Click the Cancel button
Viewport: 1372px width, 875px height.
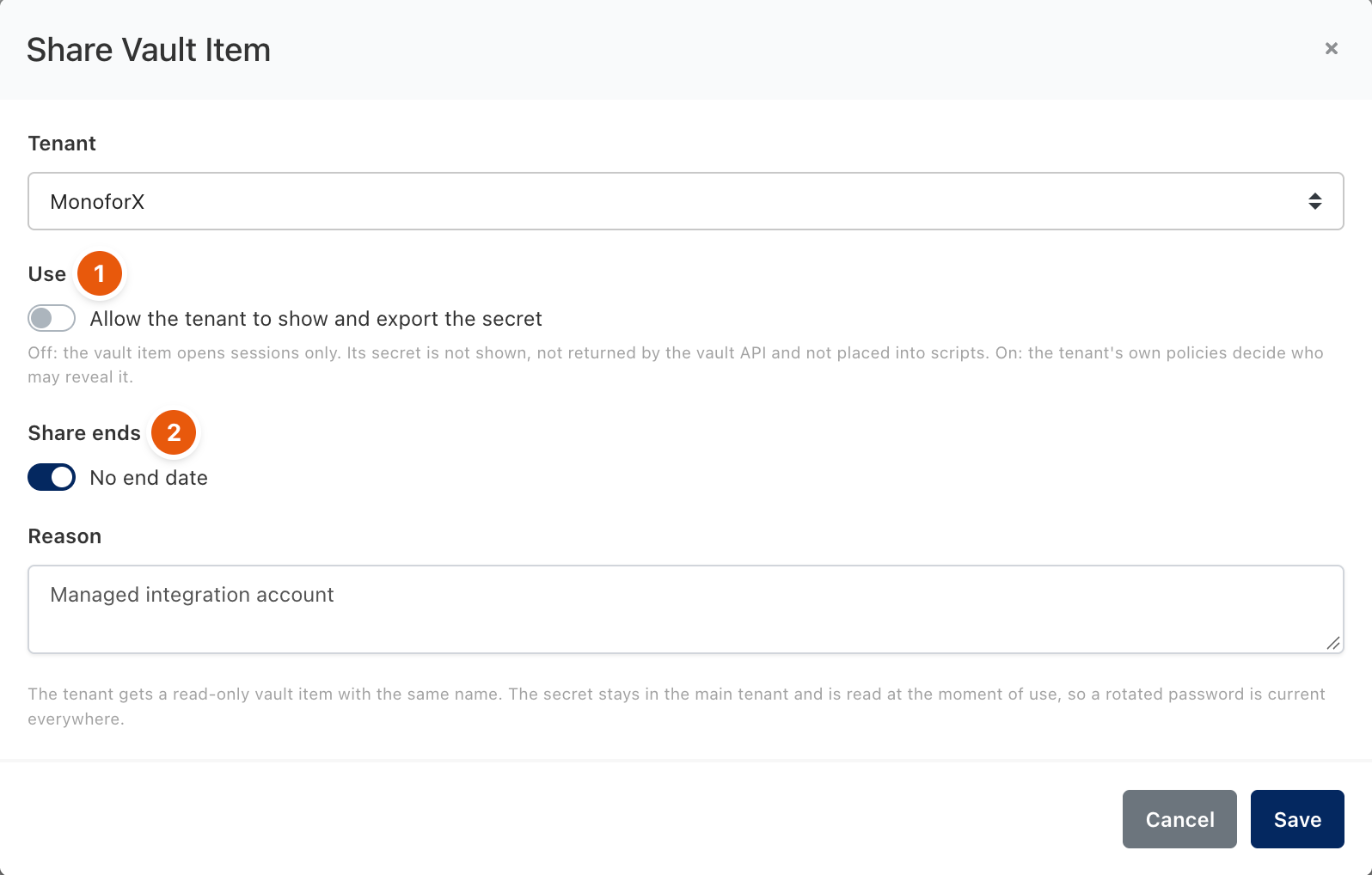point(1179,819)
